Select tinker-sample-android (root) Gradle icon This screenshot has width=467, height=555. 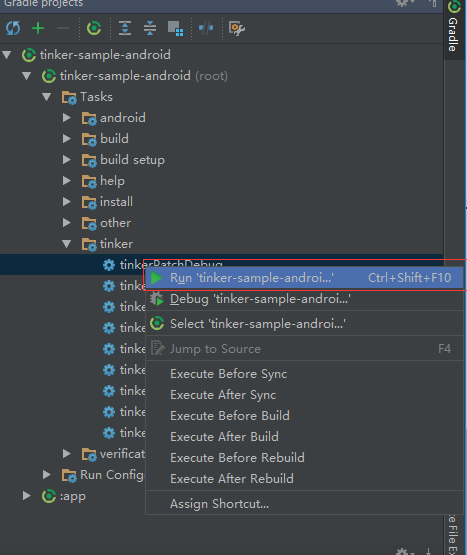coord(49,76)
